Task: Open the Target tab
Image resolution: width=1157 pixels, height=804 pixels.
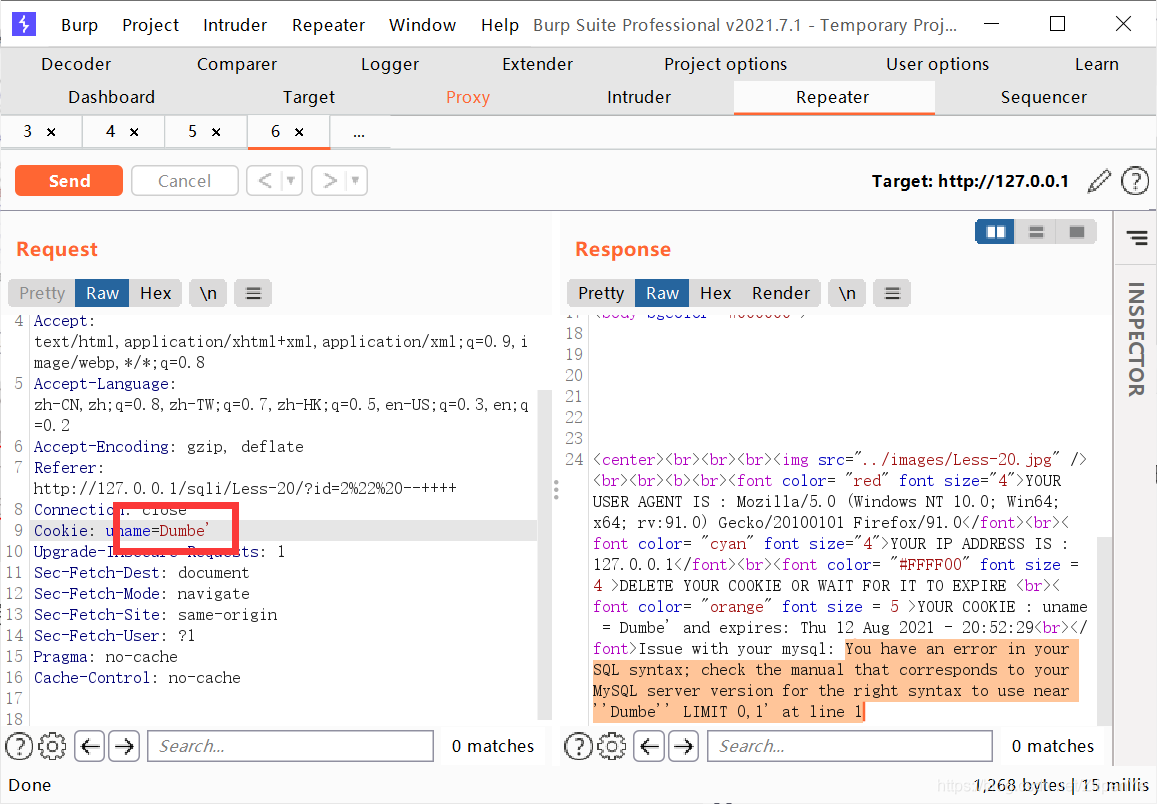Action: (x=308, y=97)
